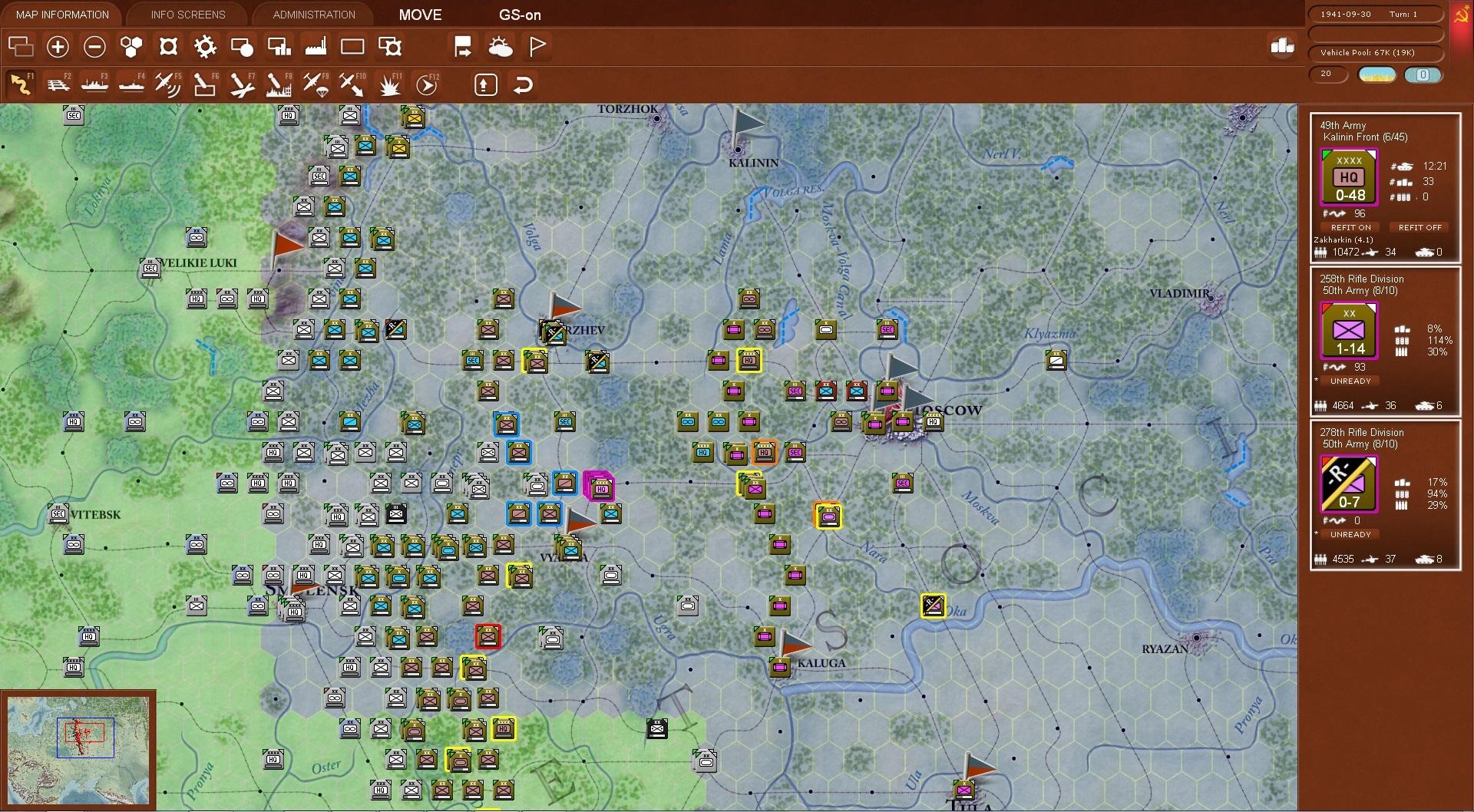Switch to the INFO SCREENS tab
This screenshot has height=812, width=1474.
[187, 14]
